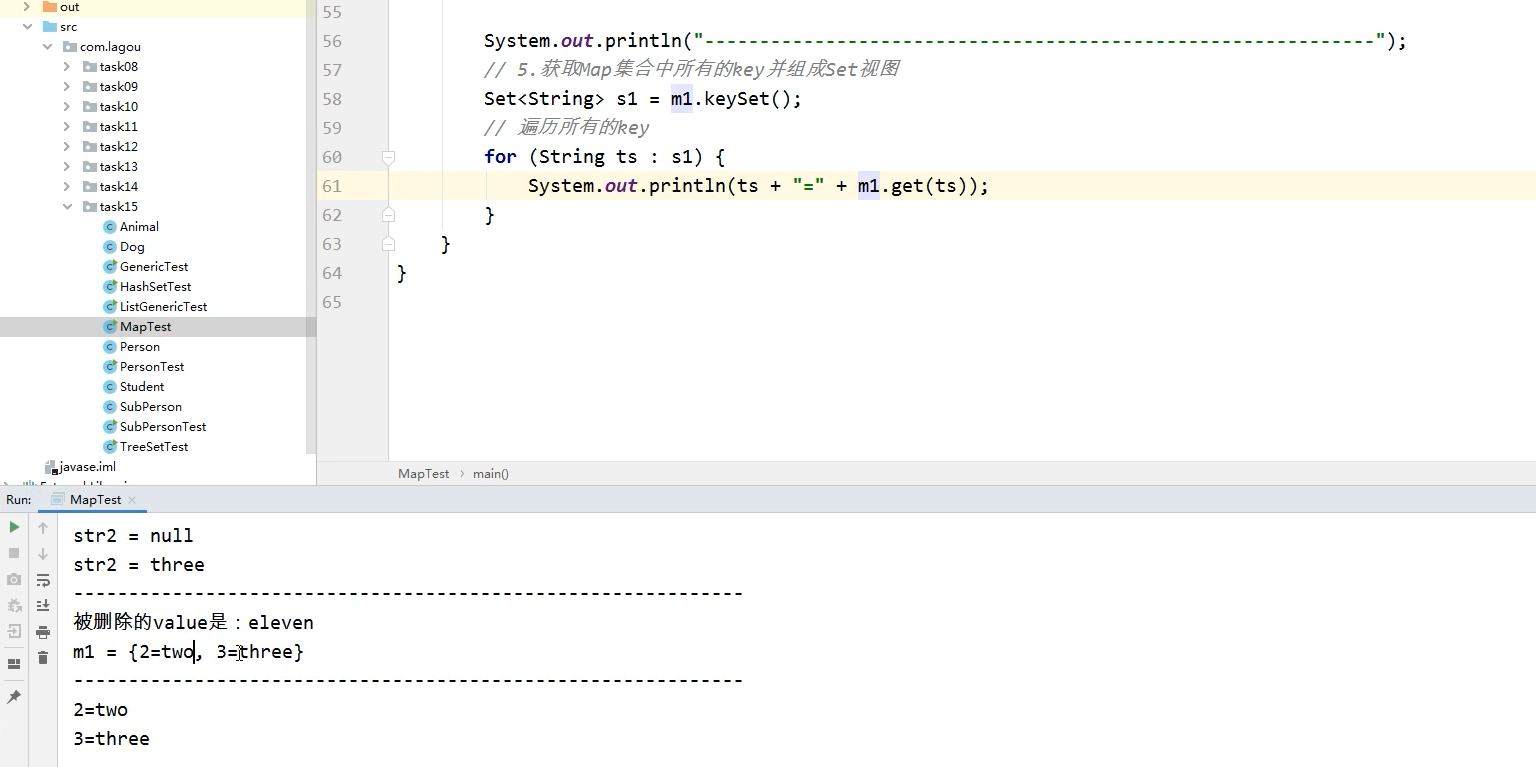Expand the task09 package arrow
This screenshot has width=1536, height=767.
tap(67, 87)
